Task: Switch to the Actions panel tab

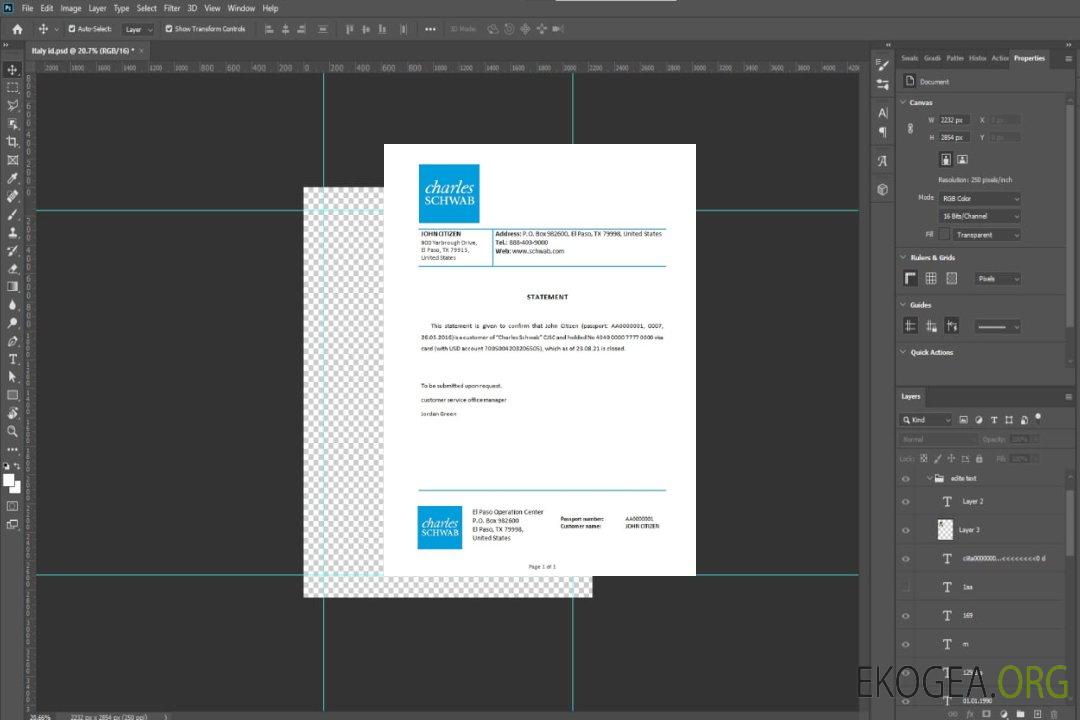Action: [x=999, y=58]
